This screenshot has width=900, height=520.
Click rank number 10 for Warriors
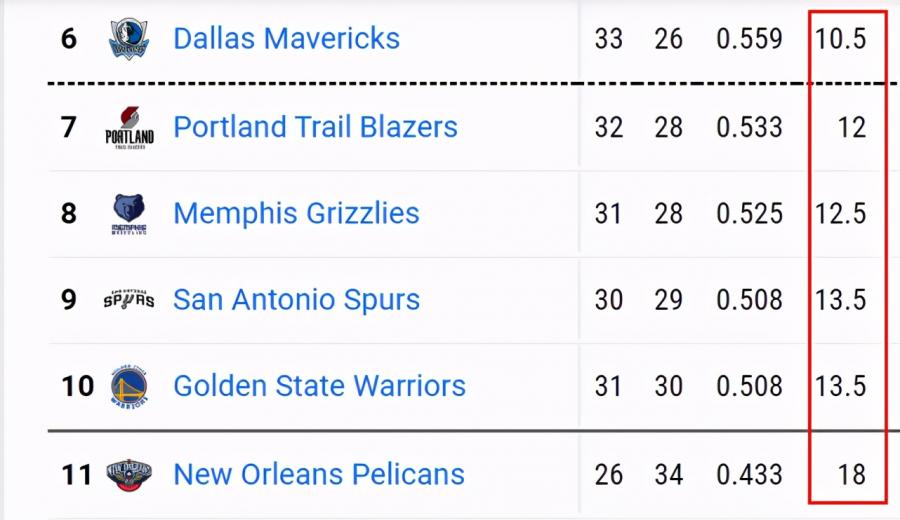pyautogui.click(x=77, y=386)
